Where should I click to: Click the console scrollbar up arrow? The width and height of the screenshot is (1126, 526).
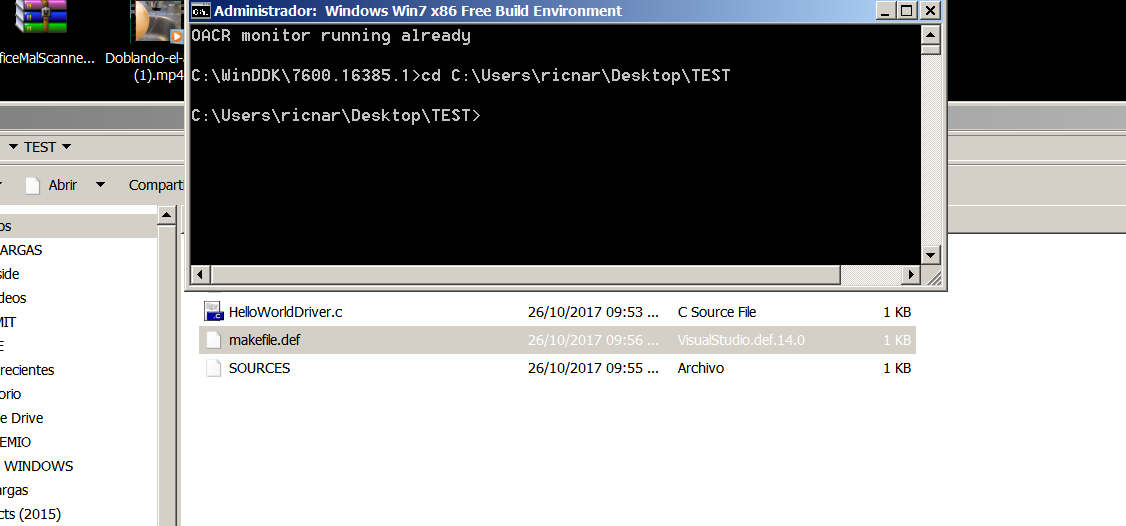pos(931,33)
